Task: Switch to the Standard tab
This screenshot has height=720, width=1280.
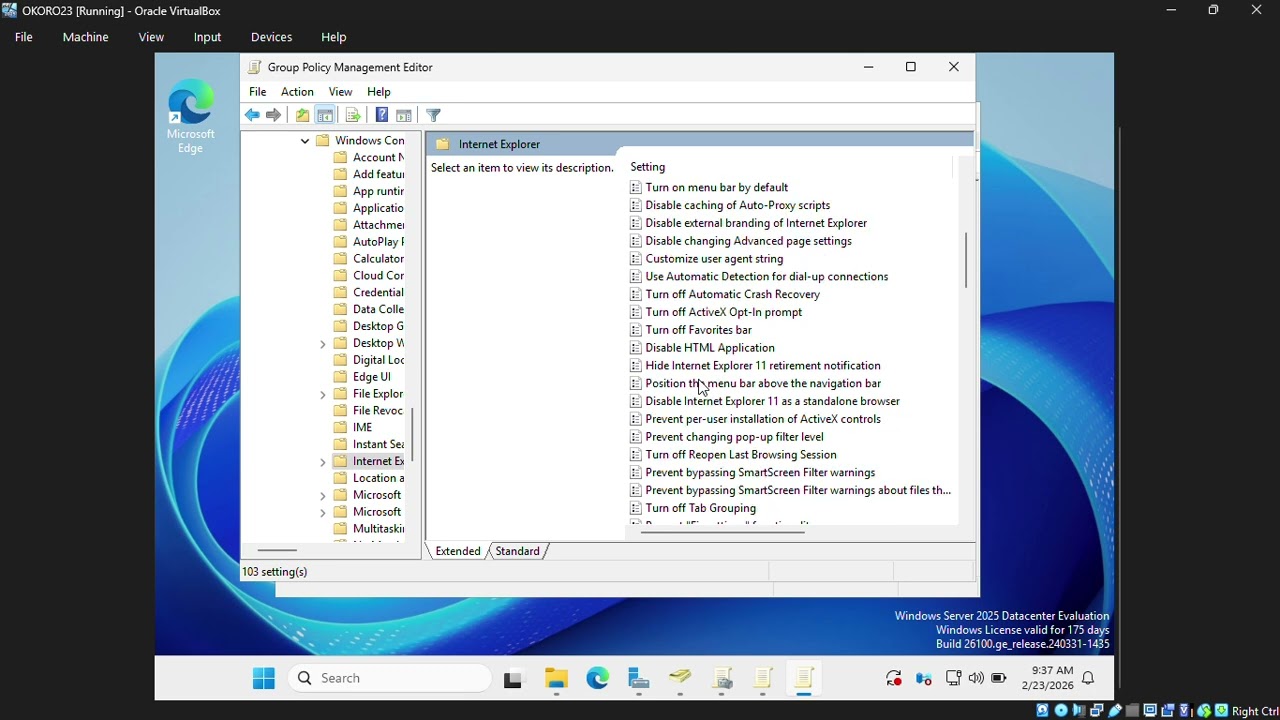Action: (517, 551)
